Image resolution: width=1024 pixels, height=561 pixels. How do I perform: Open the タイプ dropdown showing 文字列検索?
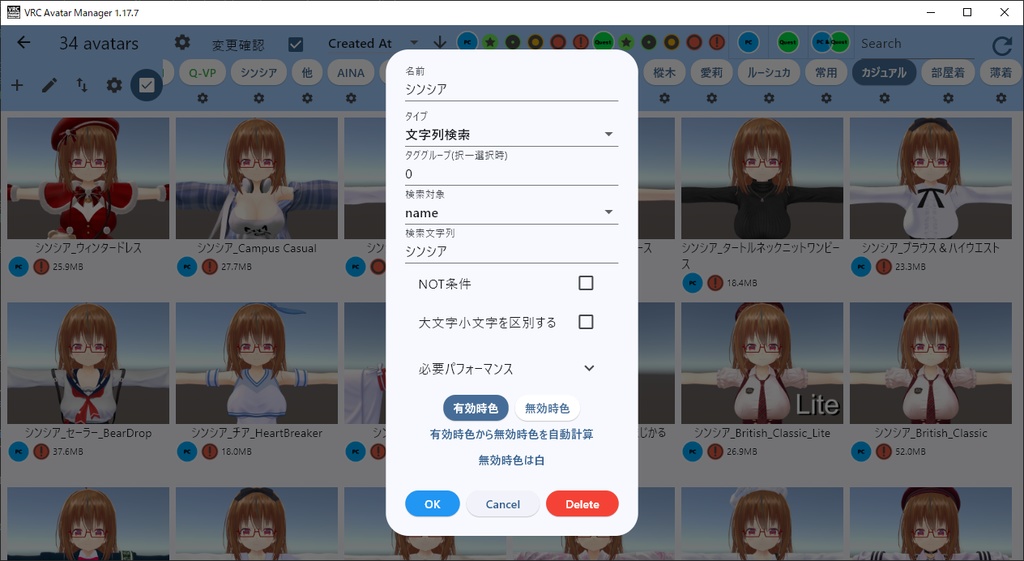[511, 135]
